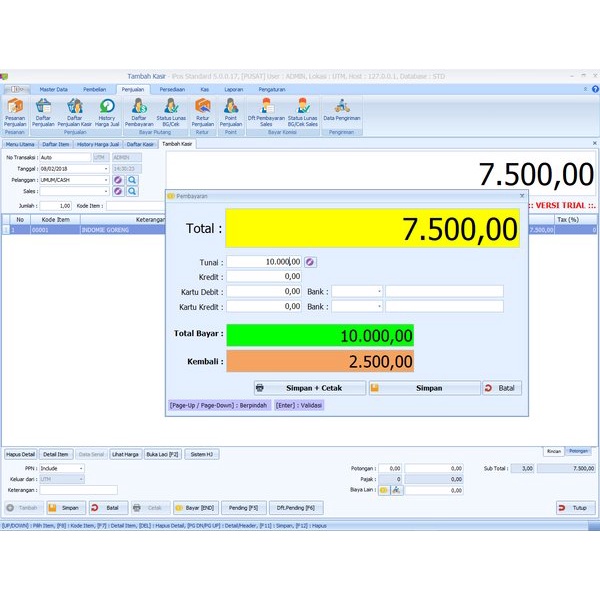Open the Tanggal date dropdown

click(106, 169)
